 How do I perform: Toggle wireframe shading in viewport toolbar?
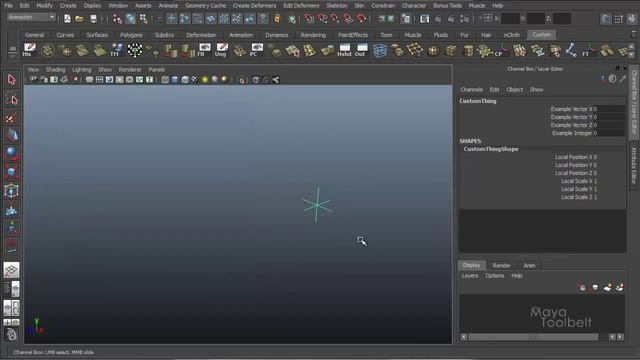(x=165, y=80)
